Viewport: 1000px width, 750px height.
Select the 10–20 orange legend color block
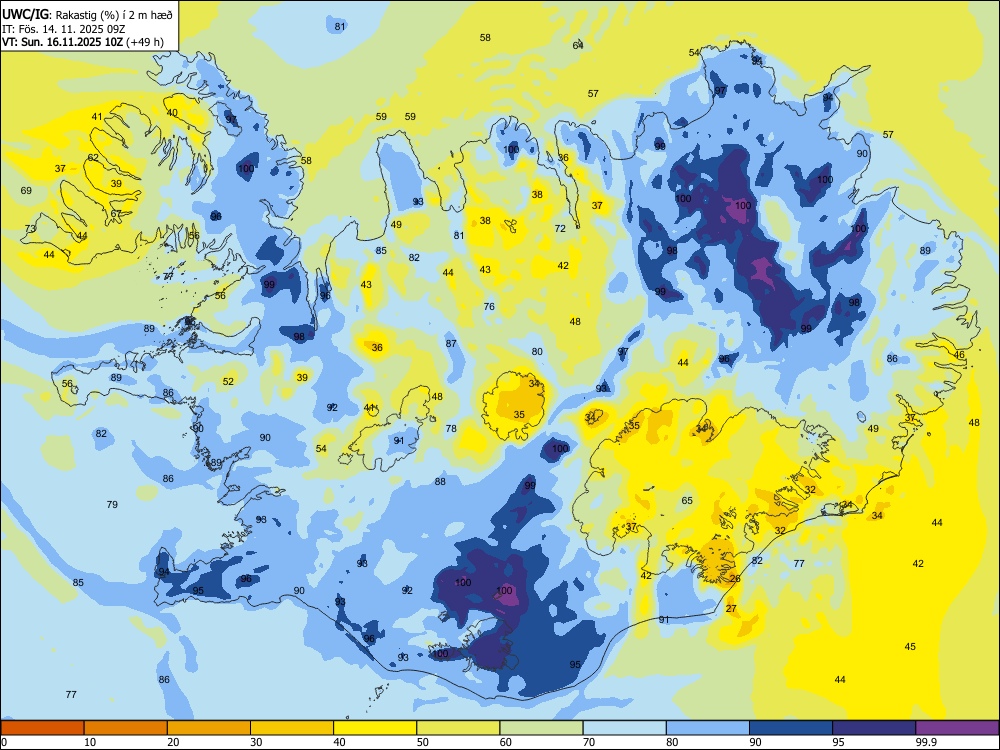click(126, 728)
